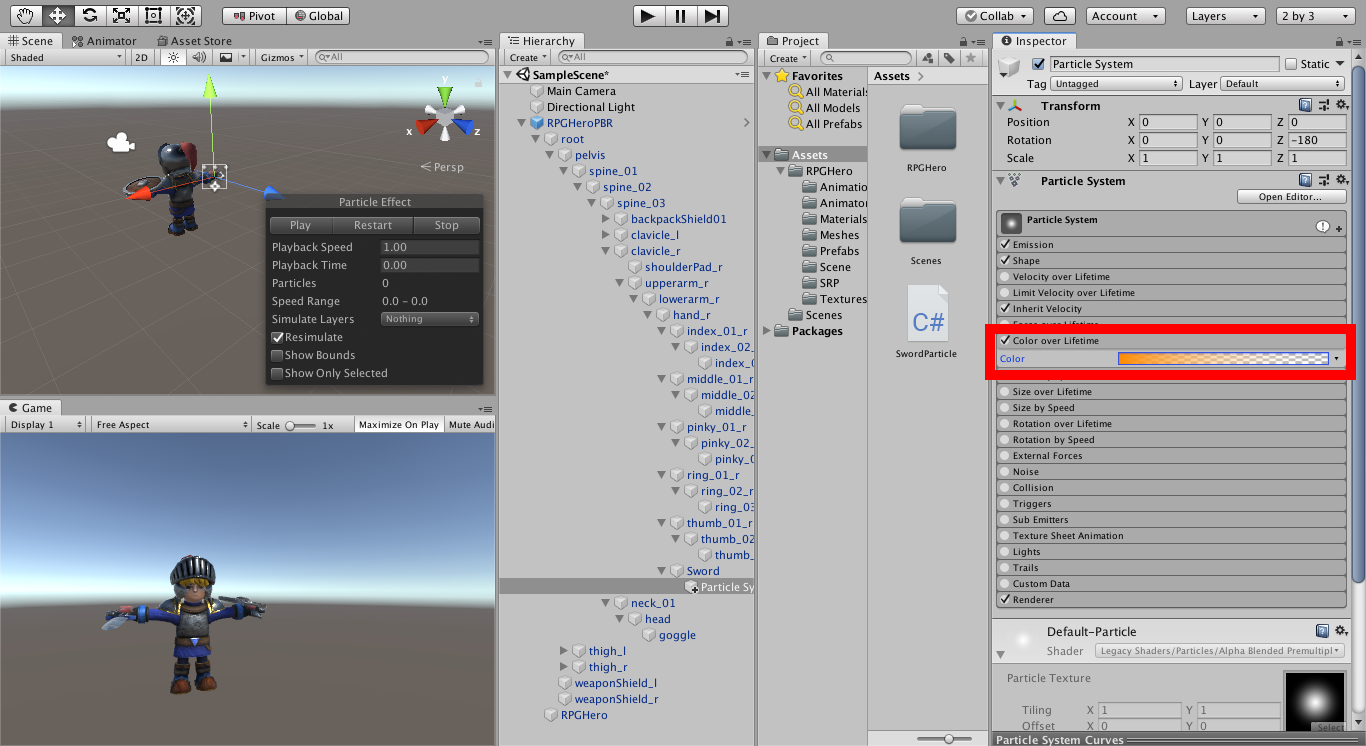
Task: Click Restart in Particle Effect panel
Action: tap(373, 225)
